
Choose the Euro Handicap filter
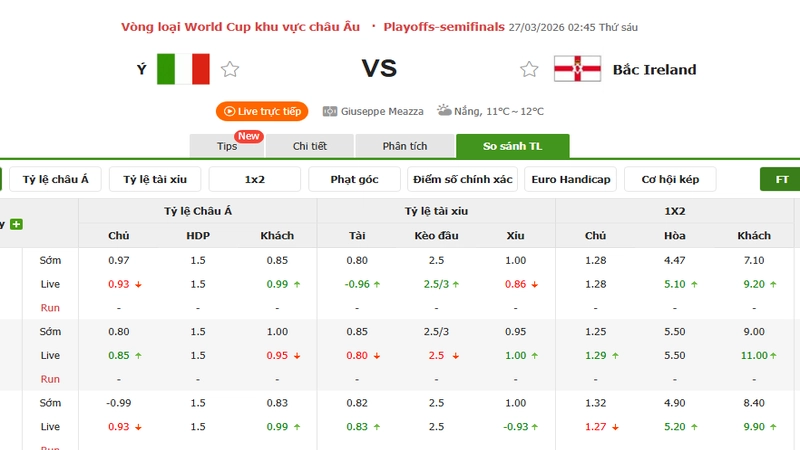(x=571, y=179)
